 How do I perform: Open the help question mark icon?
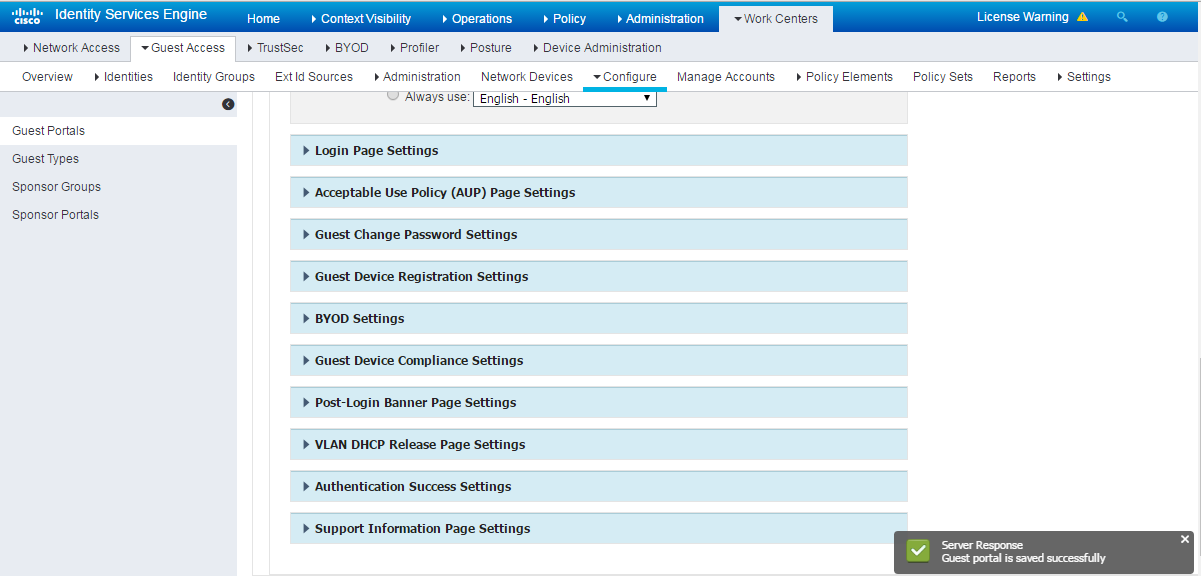(1162, 17)
